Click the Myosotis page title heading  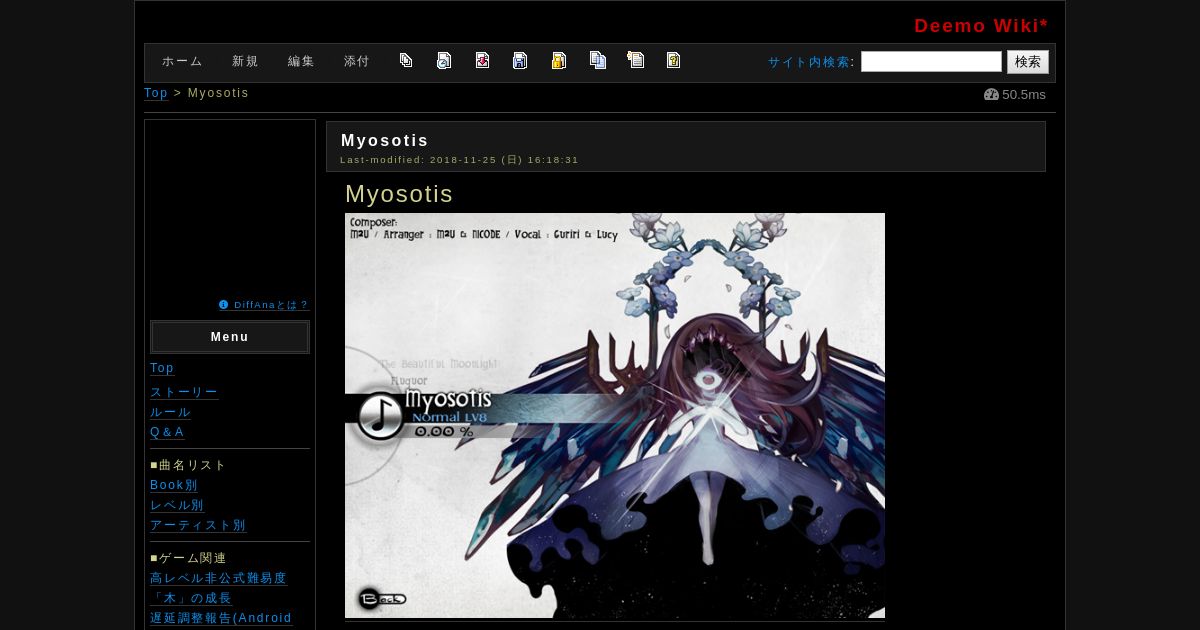[385, 140]
